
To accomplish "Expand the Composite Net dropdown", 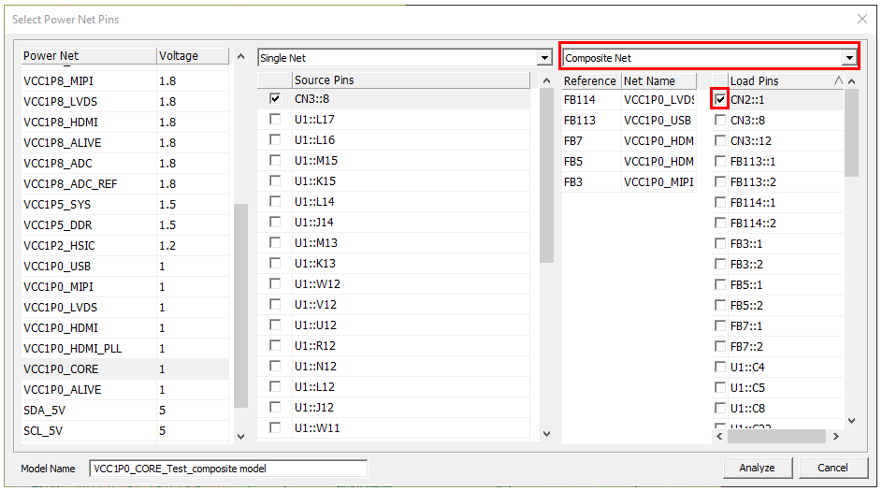I will click(849, 58).
